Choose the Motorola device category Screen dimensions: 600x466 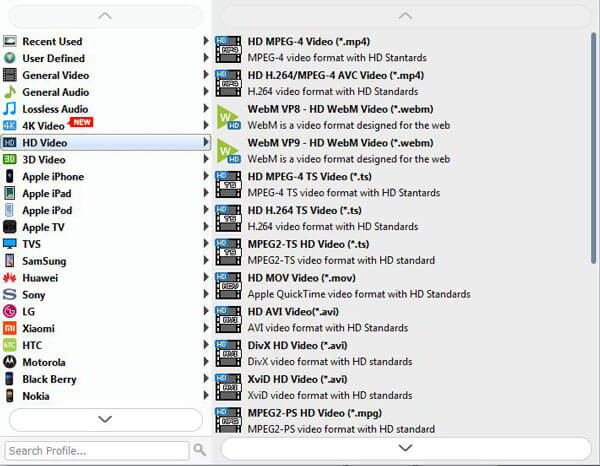[106, 362]
